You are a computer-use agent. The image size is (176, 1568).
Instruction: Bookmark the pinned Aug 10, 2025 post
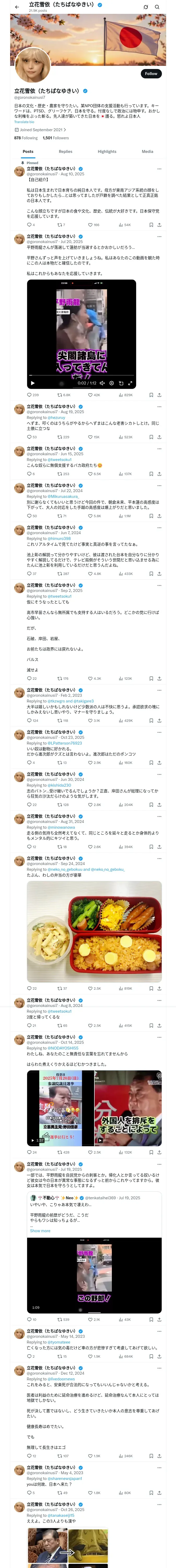pyautogui.click(x=151, y=224)
